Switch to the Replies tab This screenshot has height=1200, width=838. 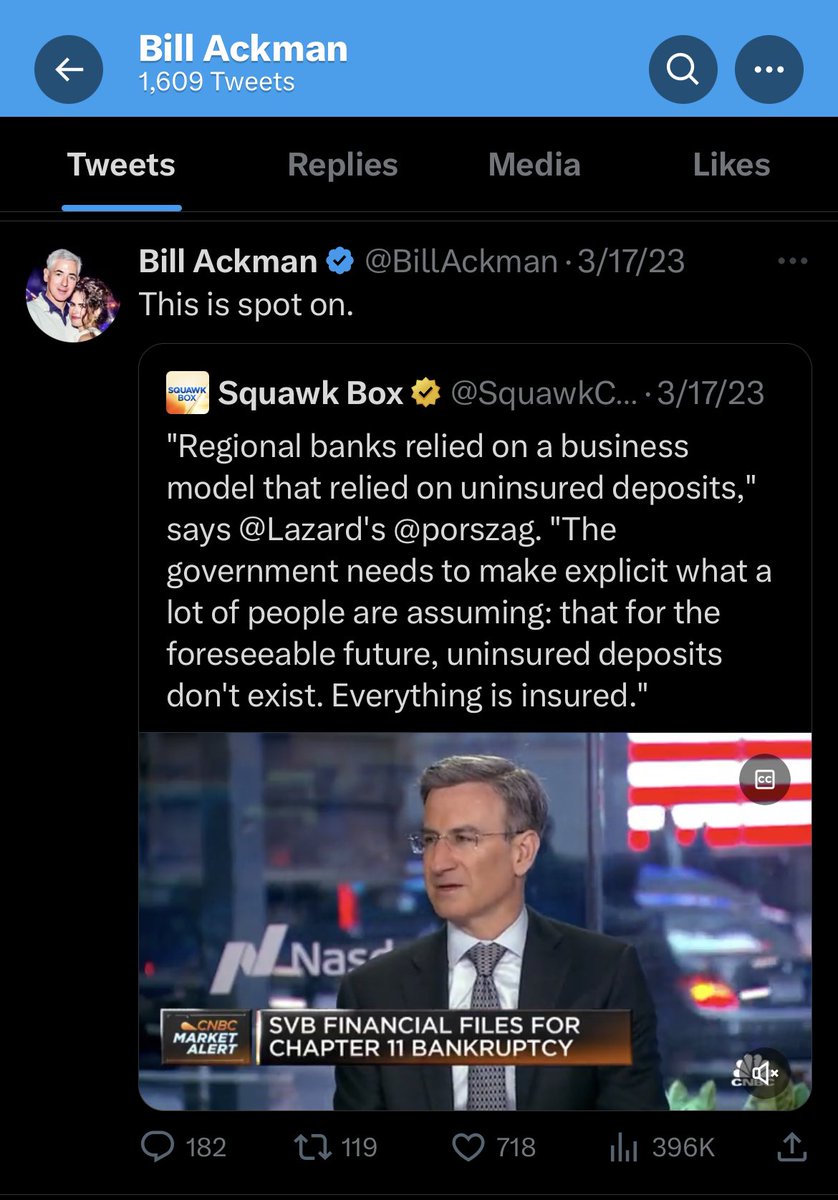coord(343,165)
